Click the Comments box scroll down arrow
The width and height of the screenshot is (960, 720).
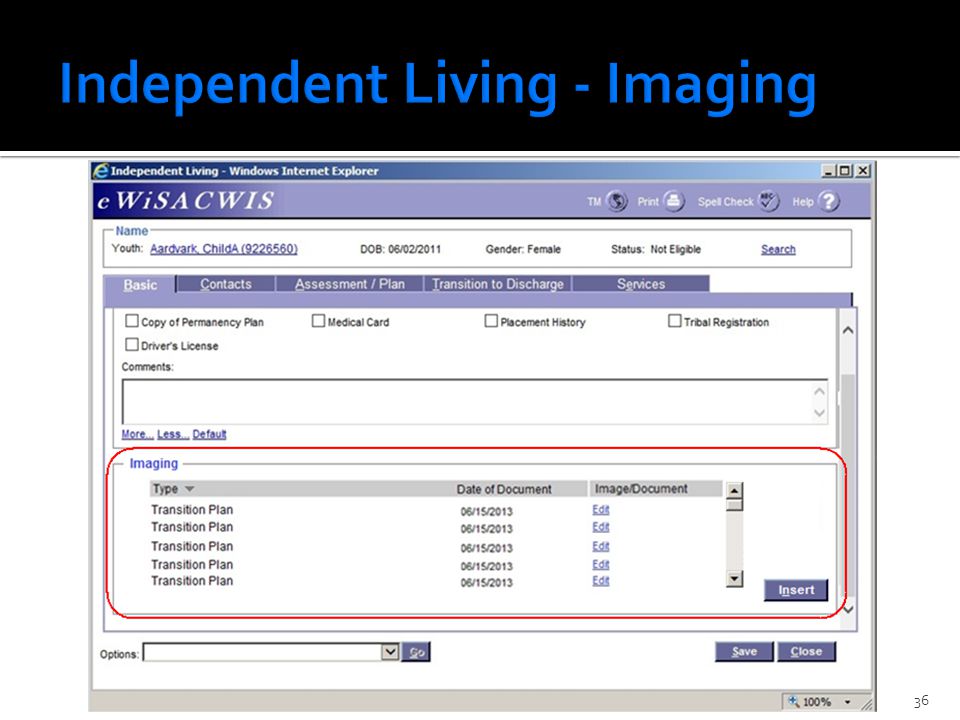point(820,413)
